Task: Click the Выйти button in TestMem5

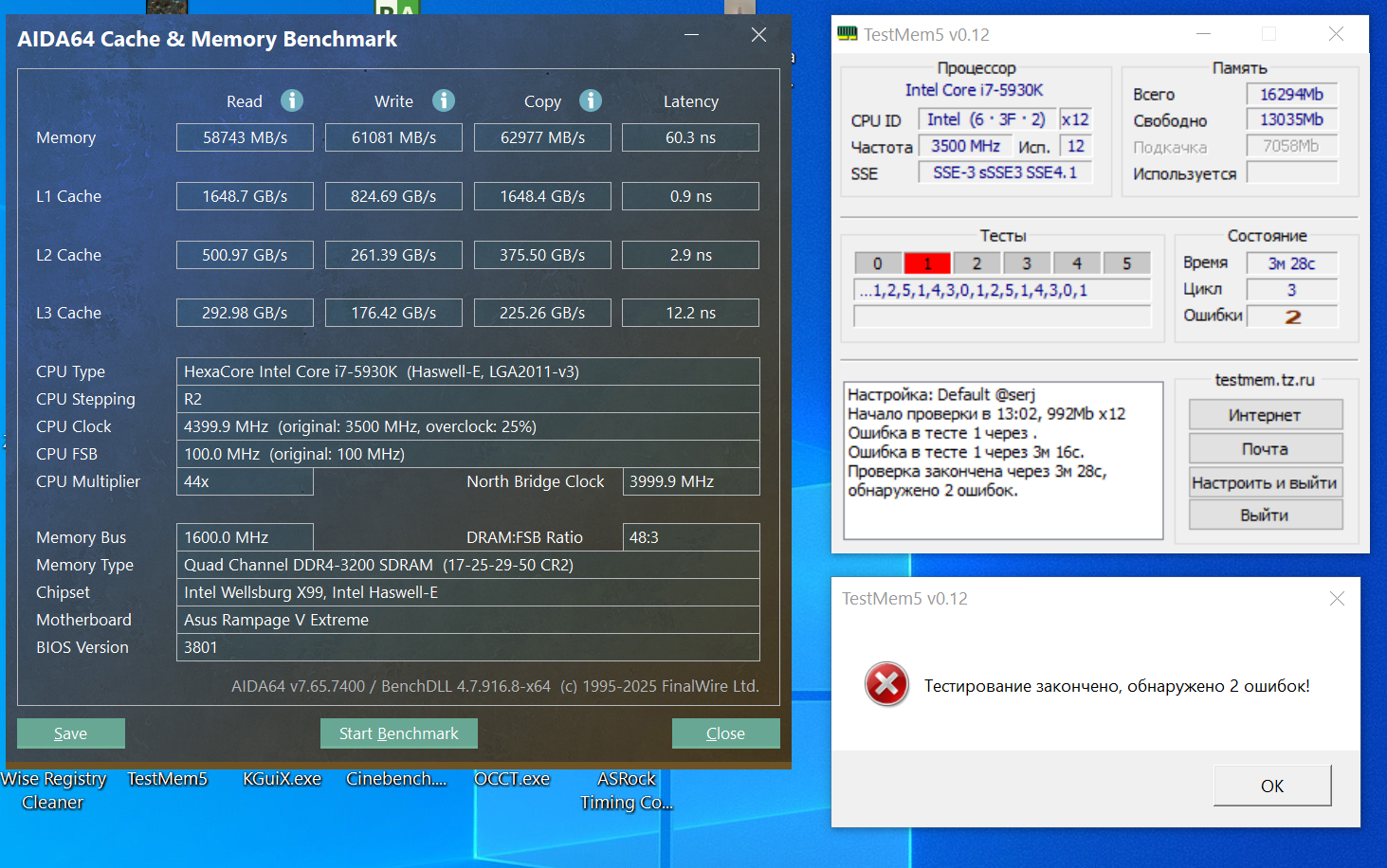Action: pyautogui.click(x=1266, y=515)
